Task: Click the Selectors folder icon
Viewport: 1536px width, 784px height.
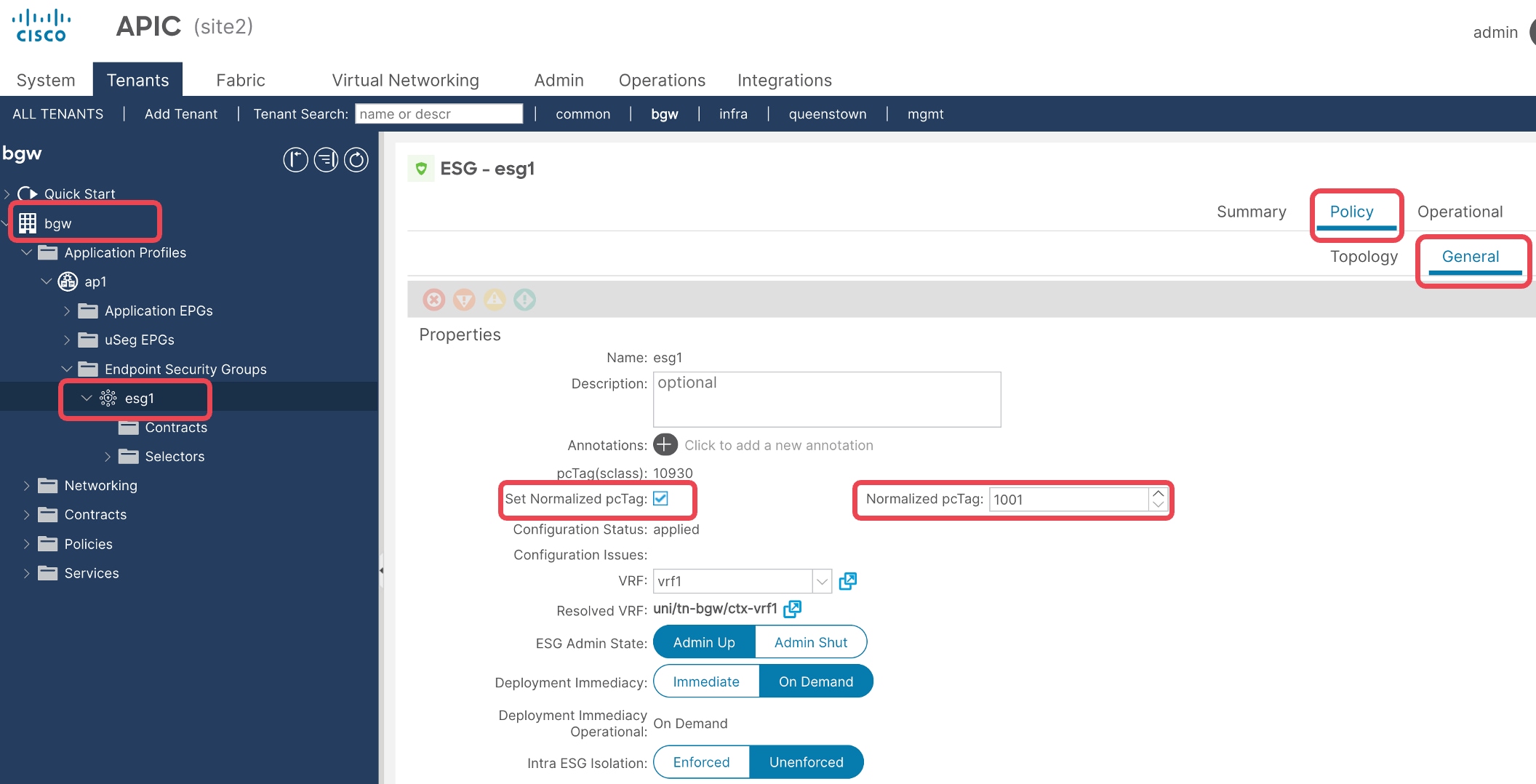Action: 129,456
